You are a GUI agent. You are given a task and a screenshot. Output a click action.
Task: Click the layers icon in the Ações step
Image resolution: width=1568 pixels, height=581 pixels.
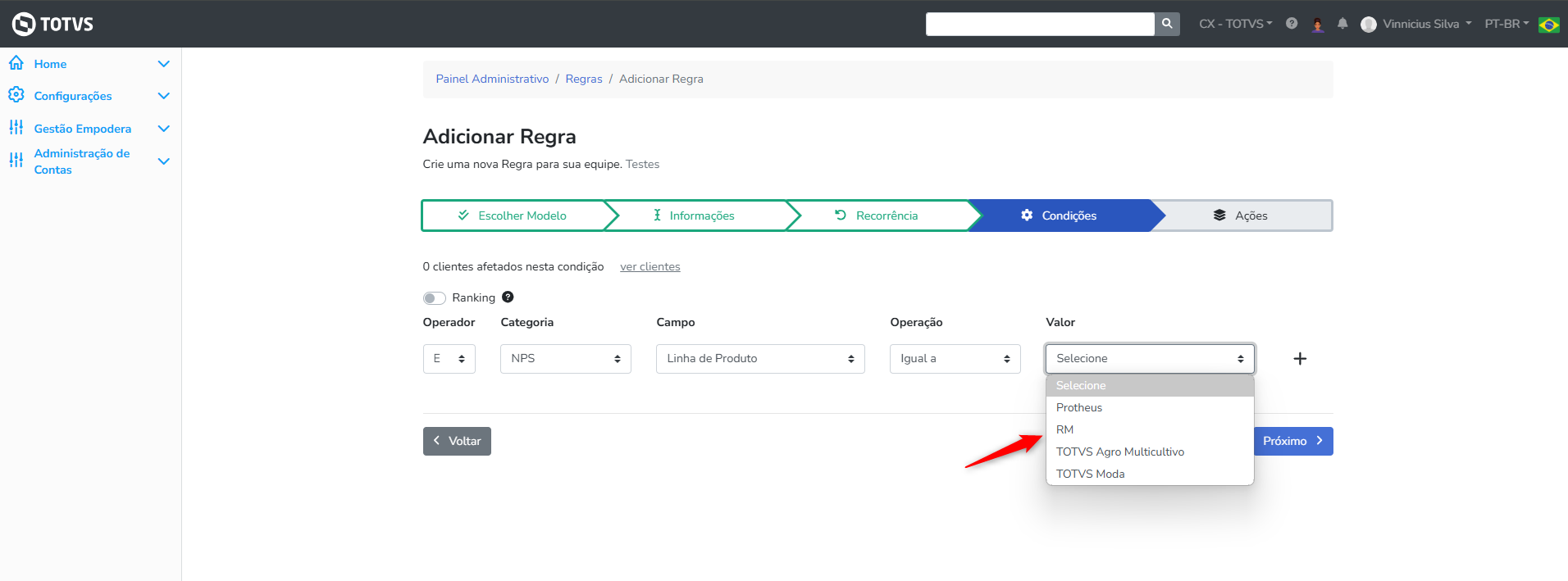[x=1219, y=215]
